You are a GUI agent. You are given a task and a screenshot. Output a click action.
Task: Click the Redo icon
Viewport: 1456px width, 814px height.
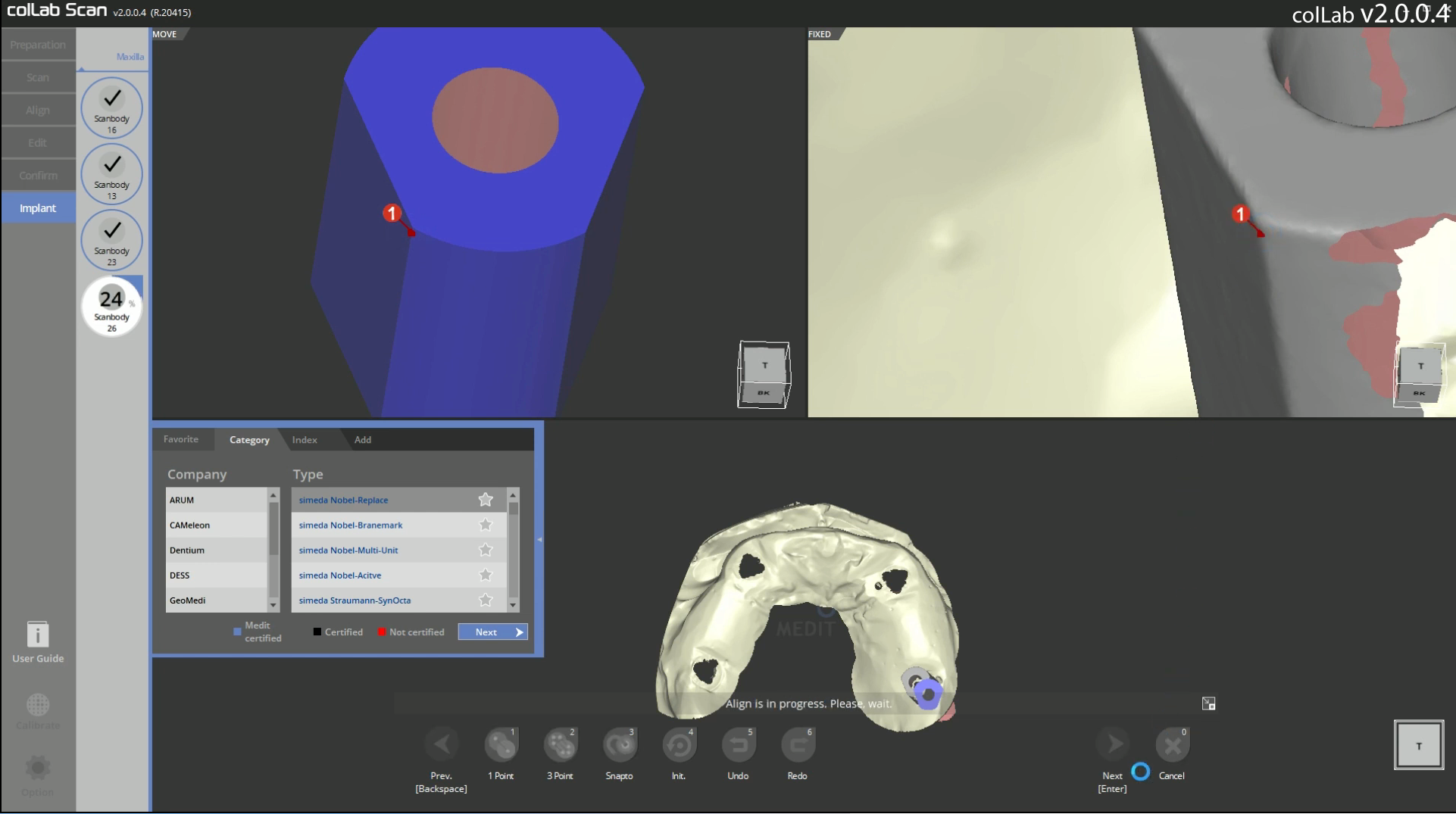(x=797, y=745)
